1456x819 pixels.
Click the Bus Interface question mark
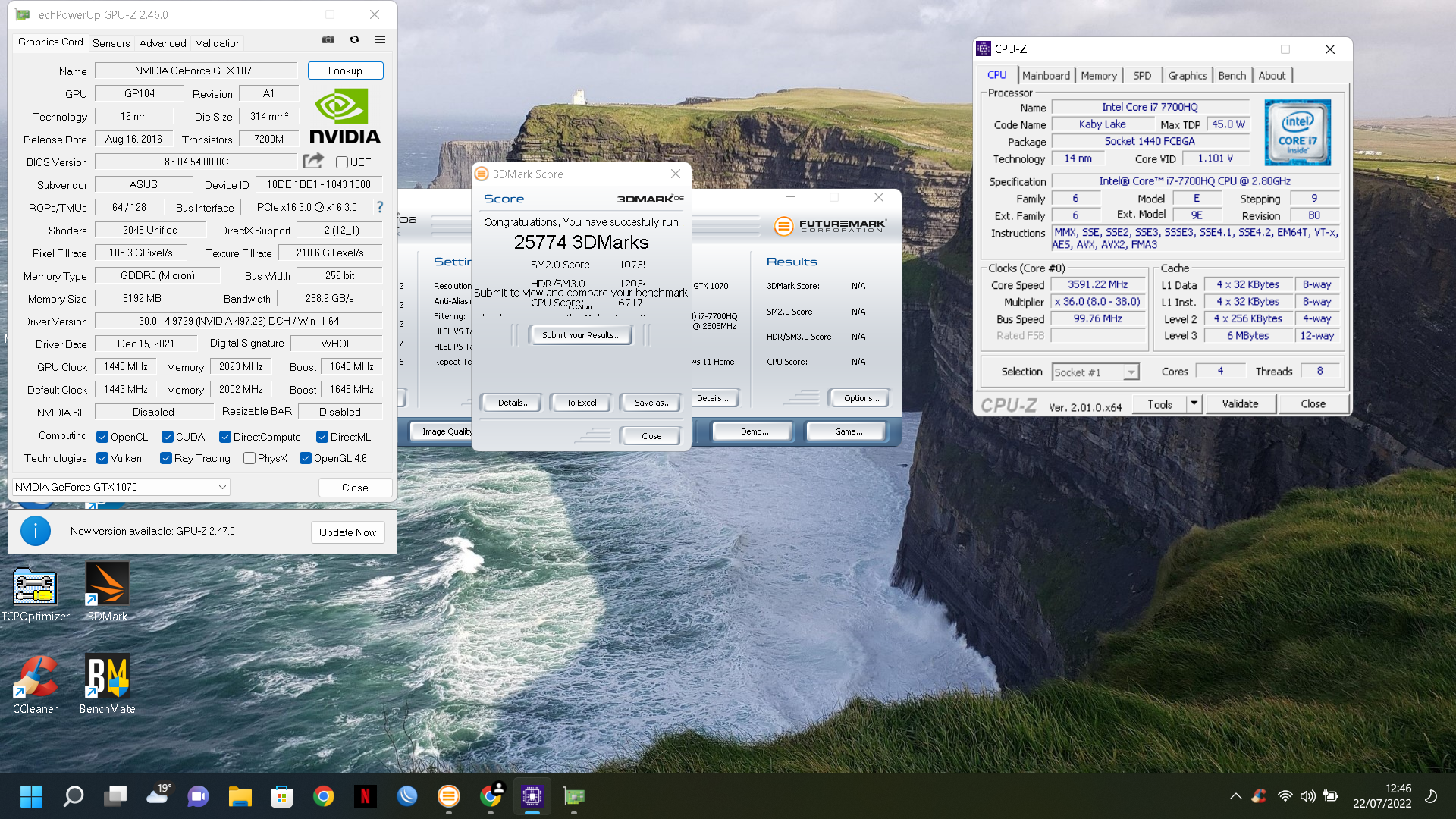(380, 207)
